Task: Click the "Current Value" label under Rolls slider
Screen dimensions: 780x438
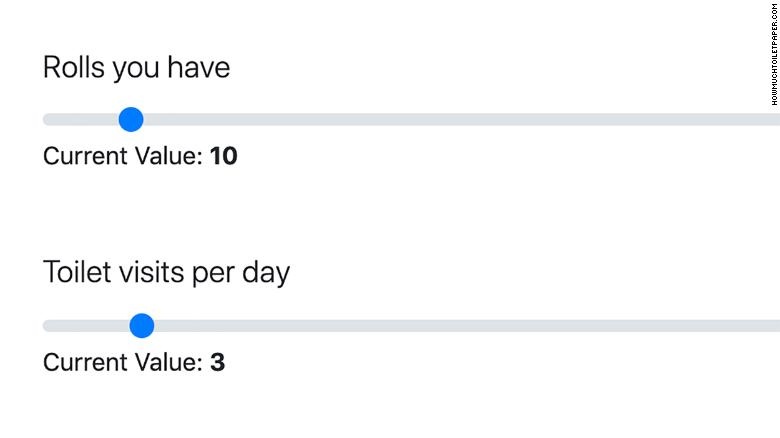Action: point(122,156)
